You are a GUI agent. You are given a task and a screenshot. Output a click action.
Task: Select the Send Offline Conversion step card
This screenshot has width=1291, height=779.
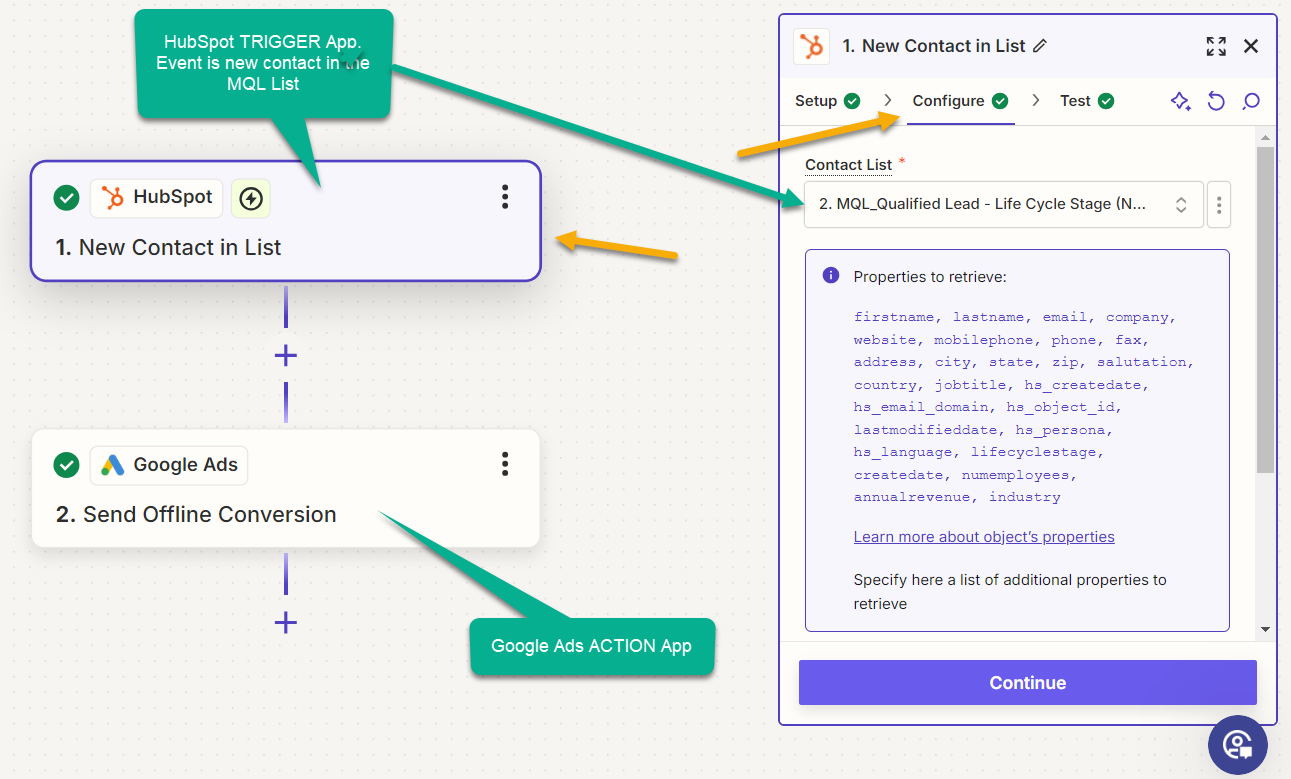point(286,488)
